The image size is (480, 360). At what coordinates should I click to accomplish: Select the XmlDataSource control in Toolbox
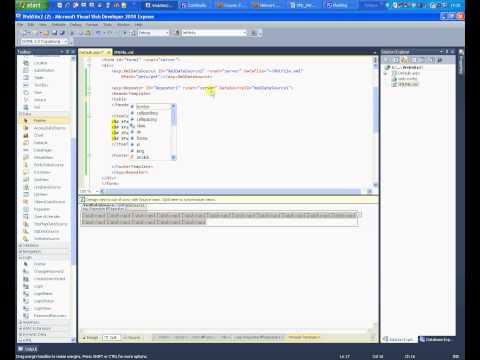click(47, 238)
